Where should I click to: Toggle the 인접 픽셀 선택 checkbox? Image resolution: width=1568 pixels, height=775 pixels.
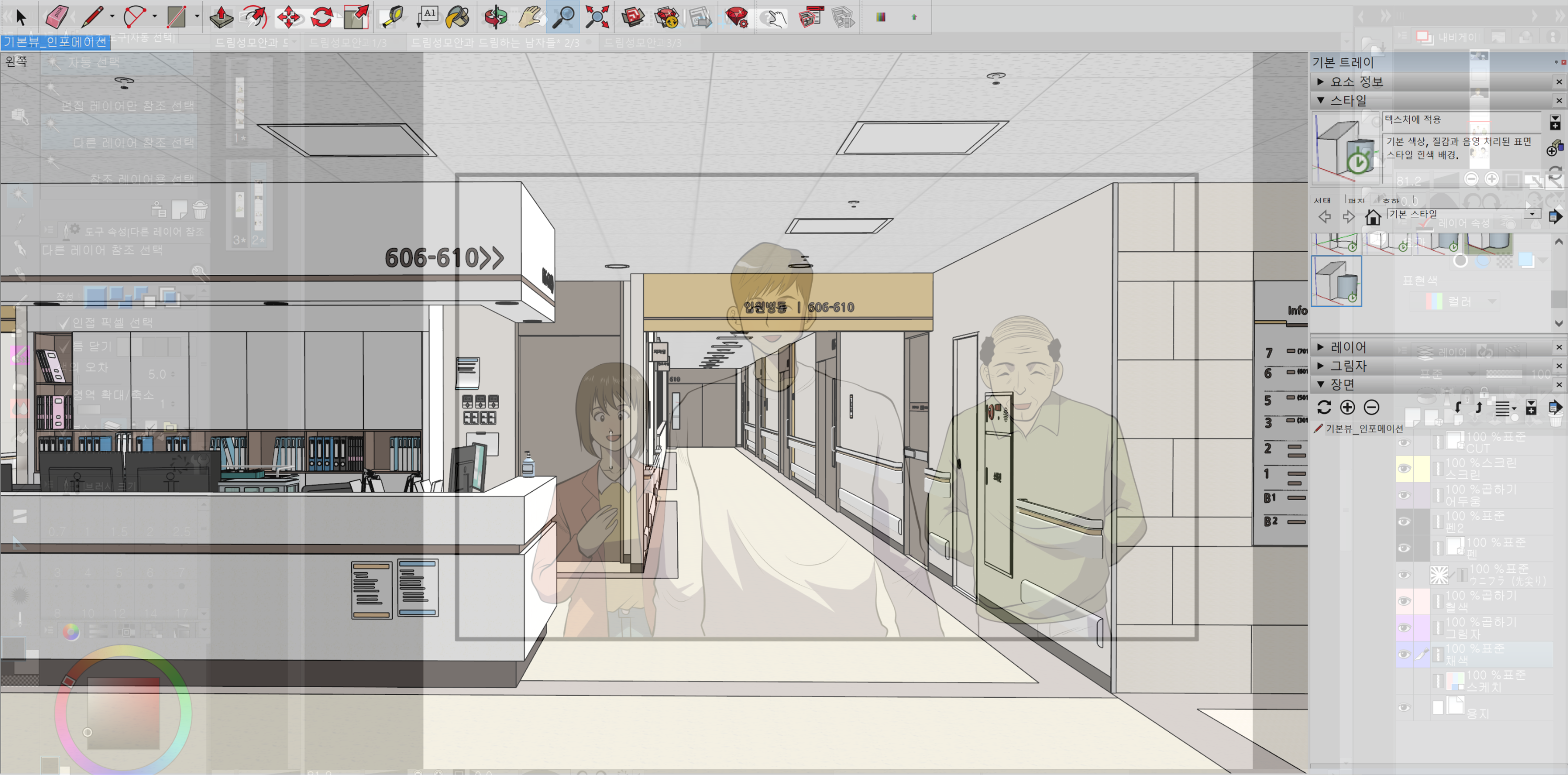coord(64,322)
